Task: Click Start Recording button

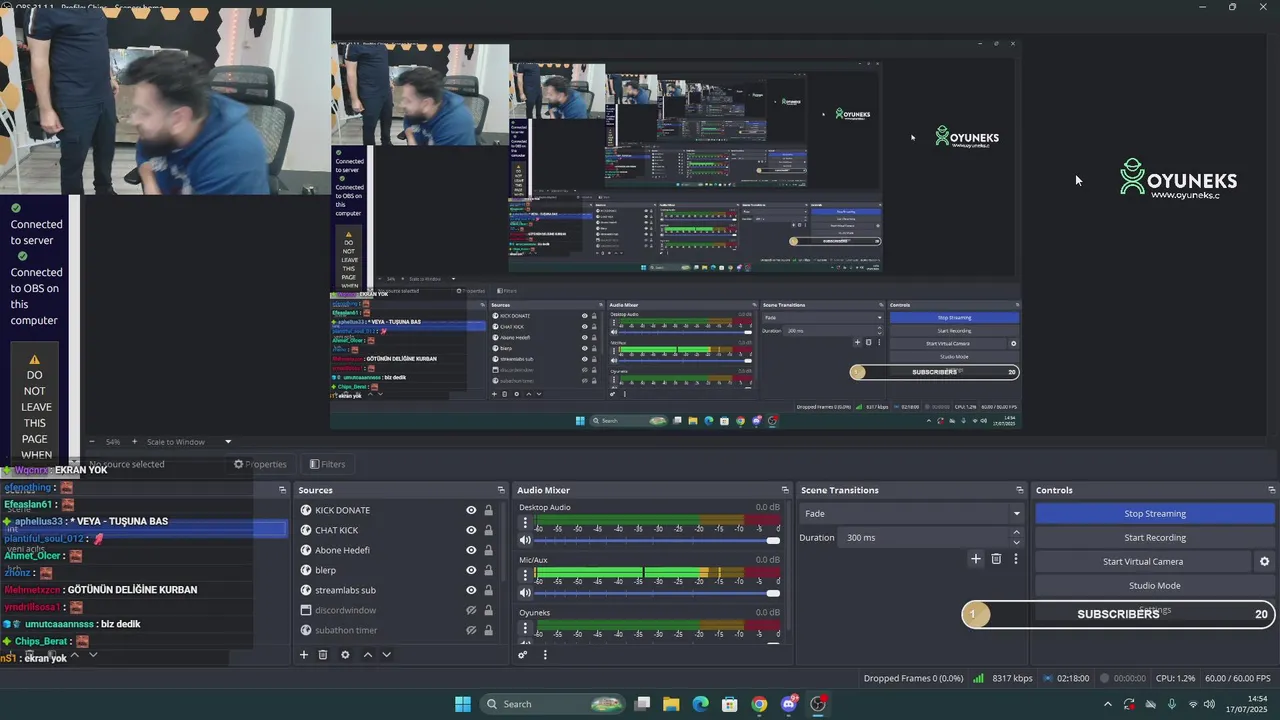Action: [x=1155, y=537]
